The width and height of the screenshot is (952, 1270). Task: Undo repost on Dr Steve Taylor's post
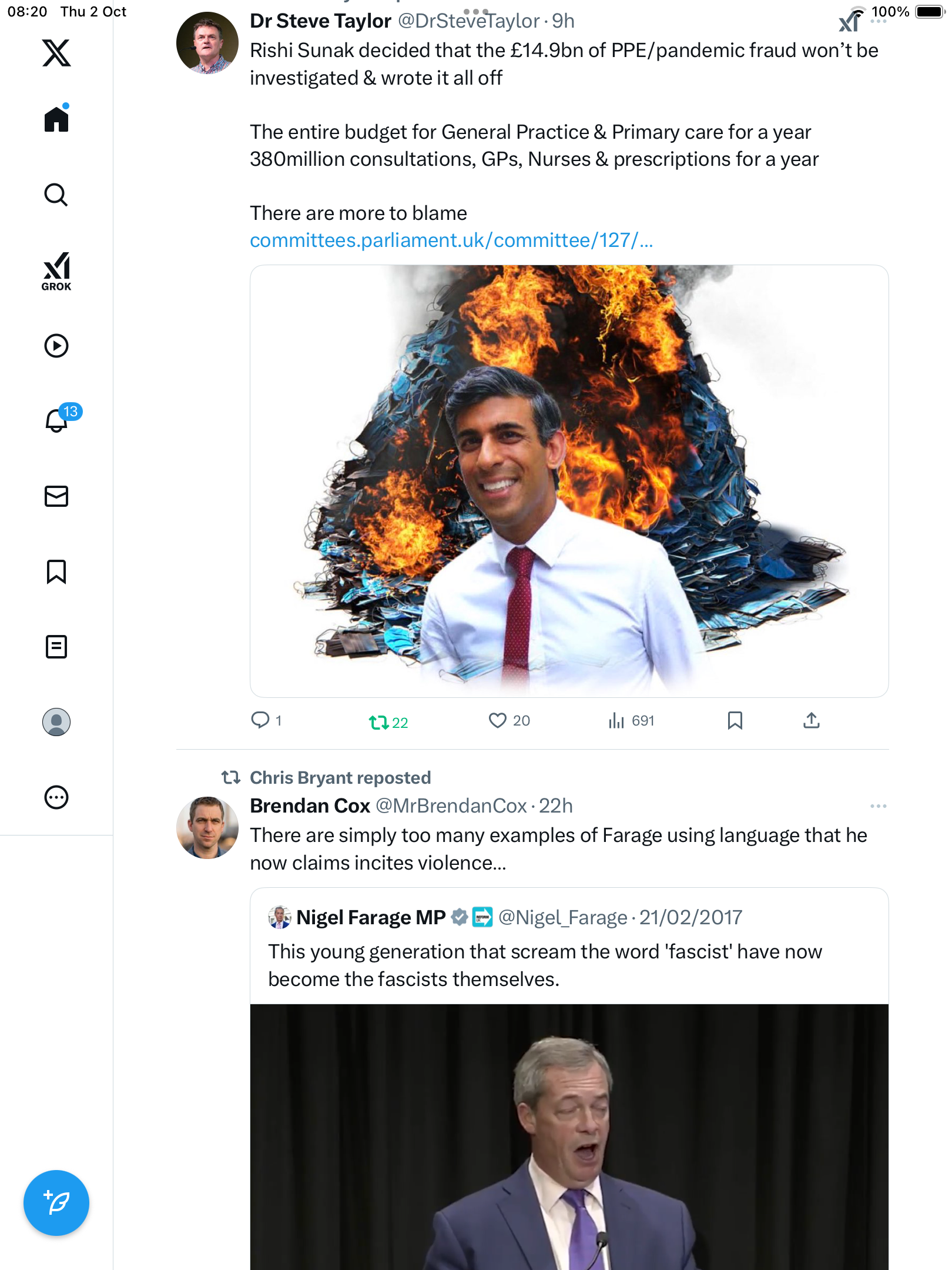(x=379, y=722)
